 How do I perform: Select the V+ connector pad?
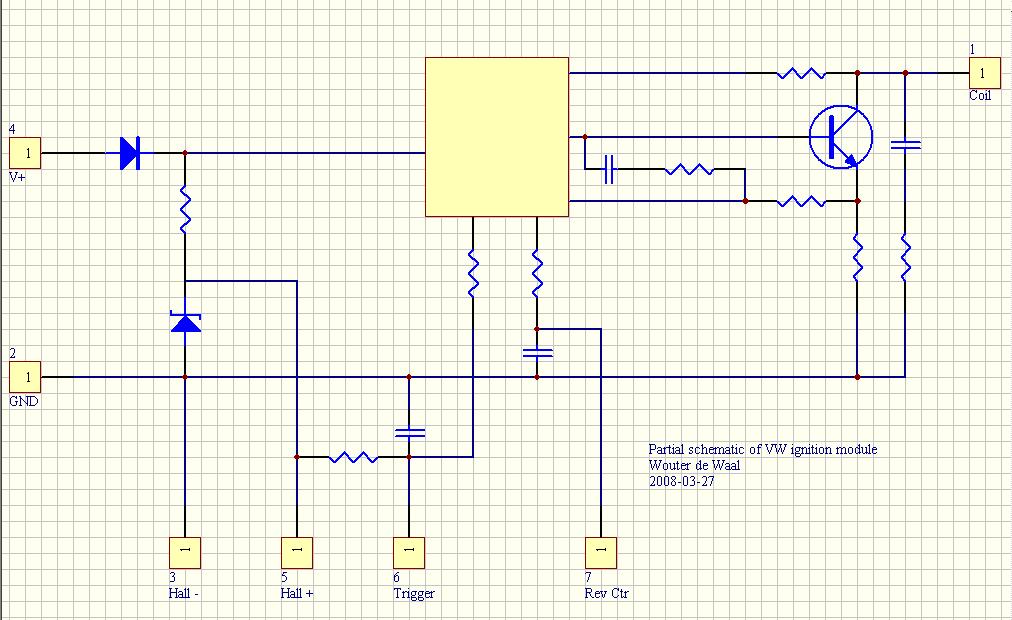pos(25,154)
